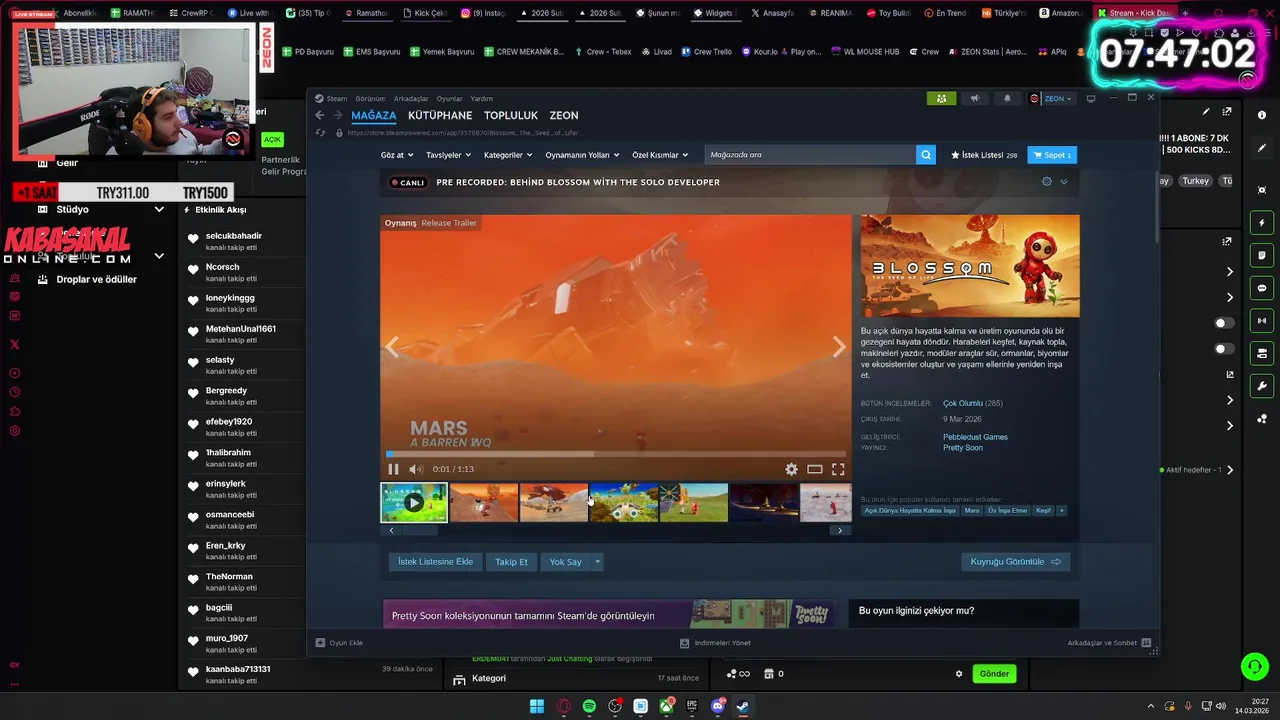
Task: Open the ZEON profile tab
Action: pyautogui.click(x=564, y=115)
